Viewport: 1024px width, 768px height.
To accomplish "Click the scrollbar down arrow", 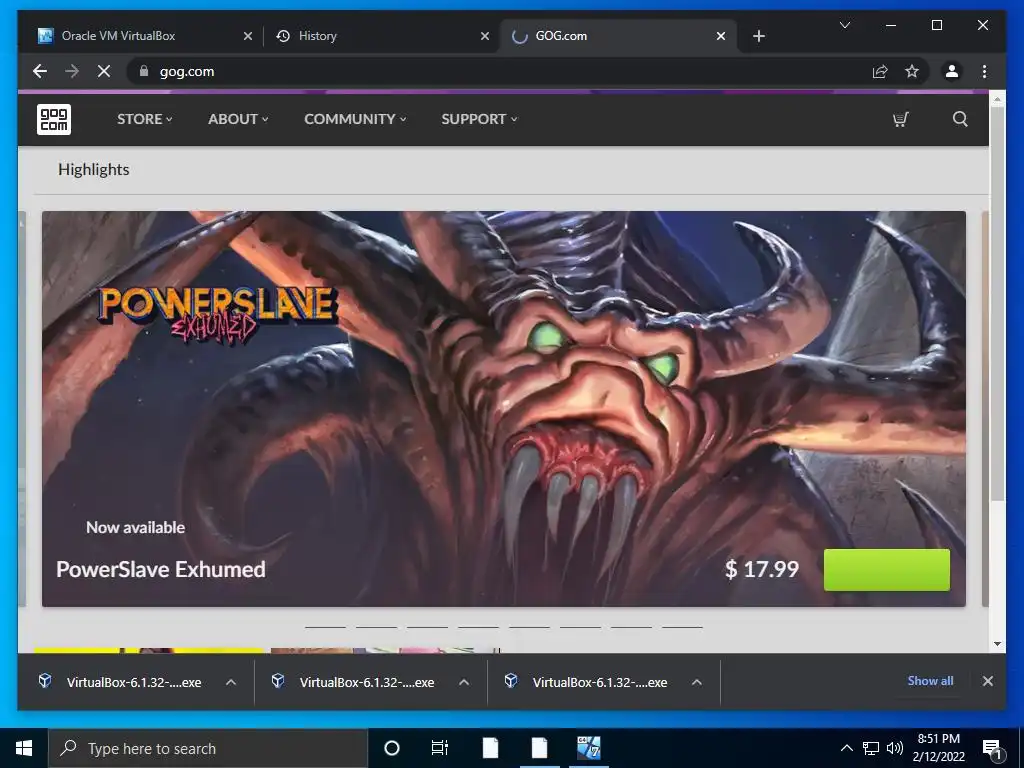I will tap(997, 644).
